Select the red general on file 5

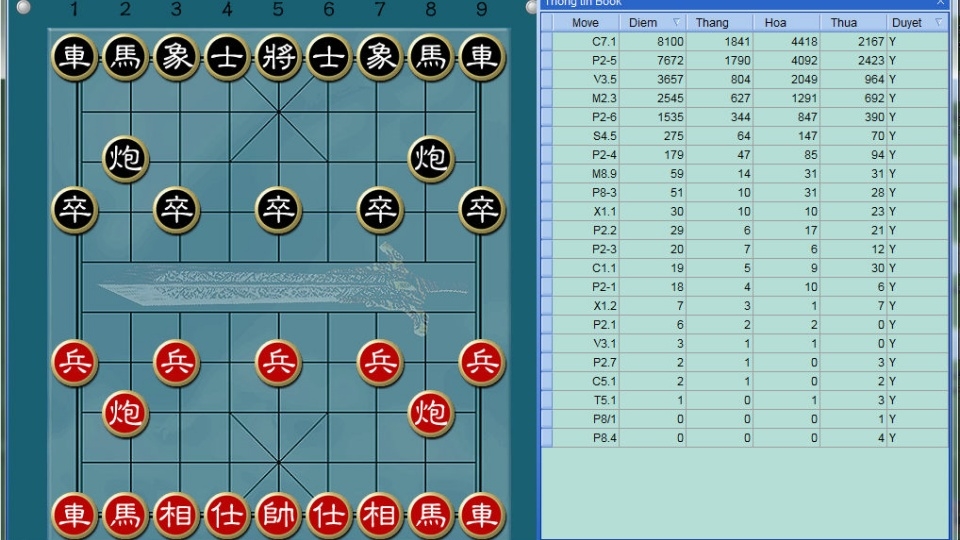tap(278, 516)
